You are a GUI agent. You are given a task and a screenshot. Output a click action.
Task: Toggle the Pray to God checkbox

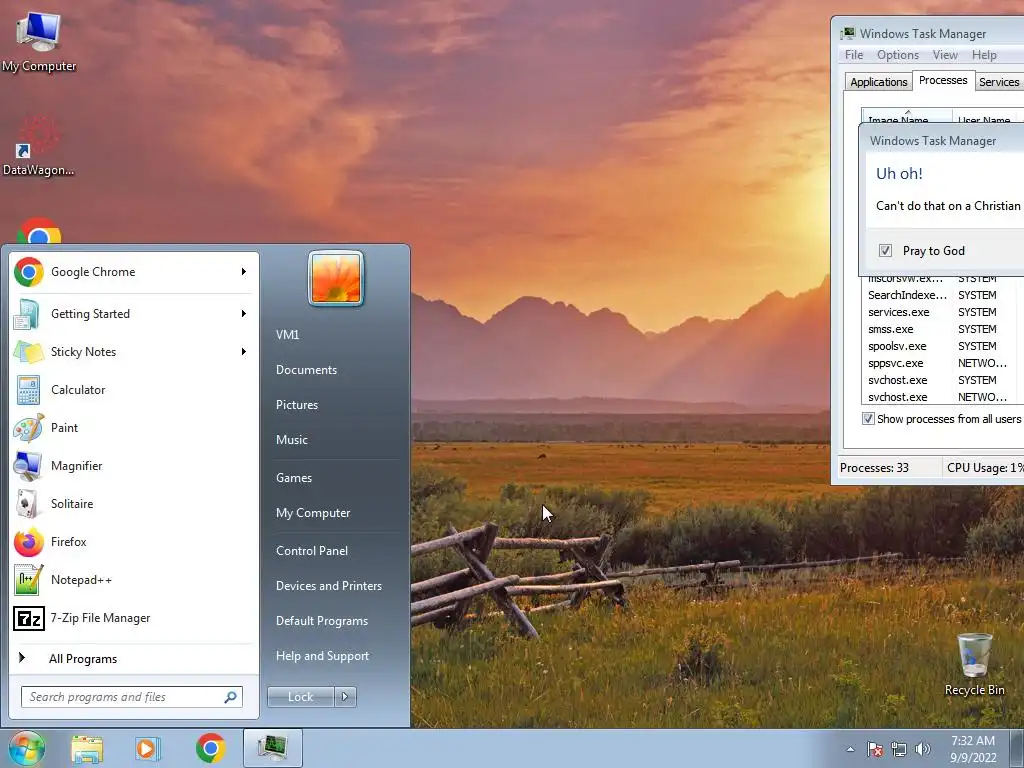point(886,251)
